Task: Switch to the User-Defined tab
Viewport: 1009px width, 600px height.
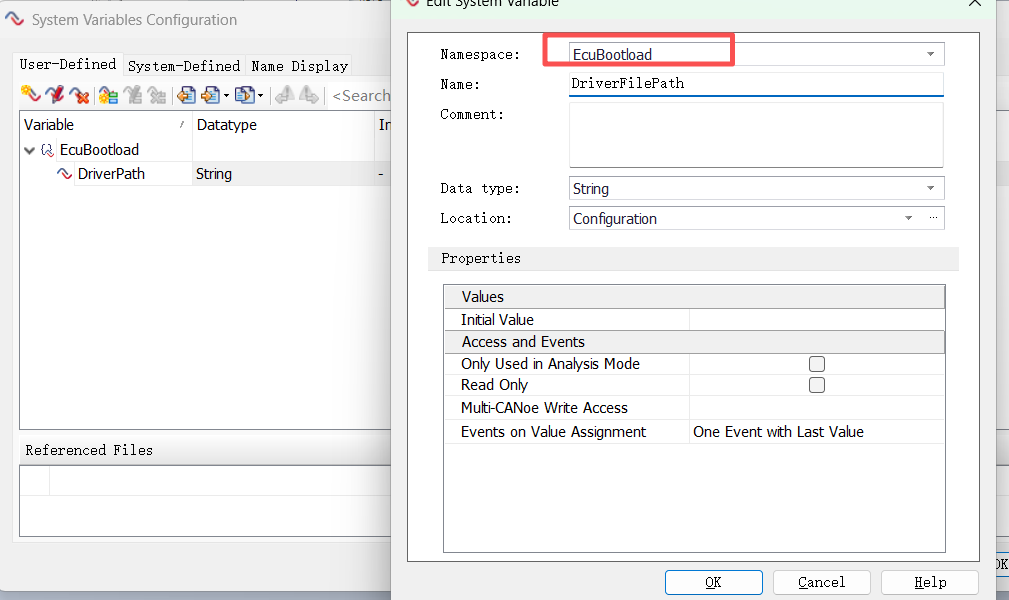Action: 68,64
